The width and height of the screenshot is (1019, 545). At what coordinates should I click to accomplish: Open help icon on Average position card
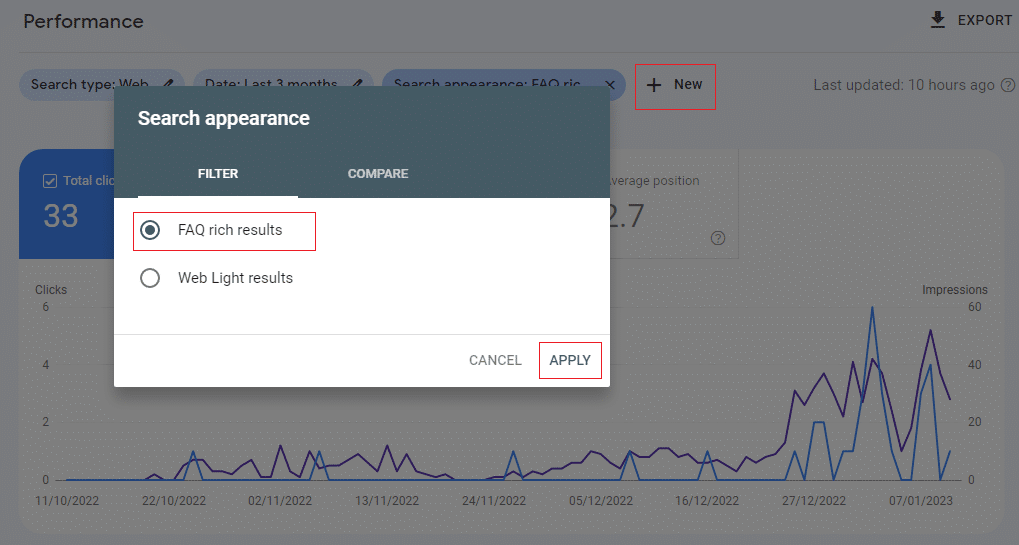tap(717, 238)
